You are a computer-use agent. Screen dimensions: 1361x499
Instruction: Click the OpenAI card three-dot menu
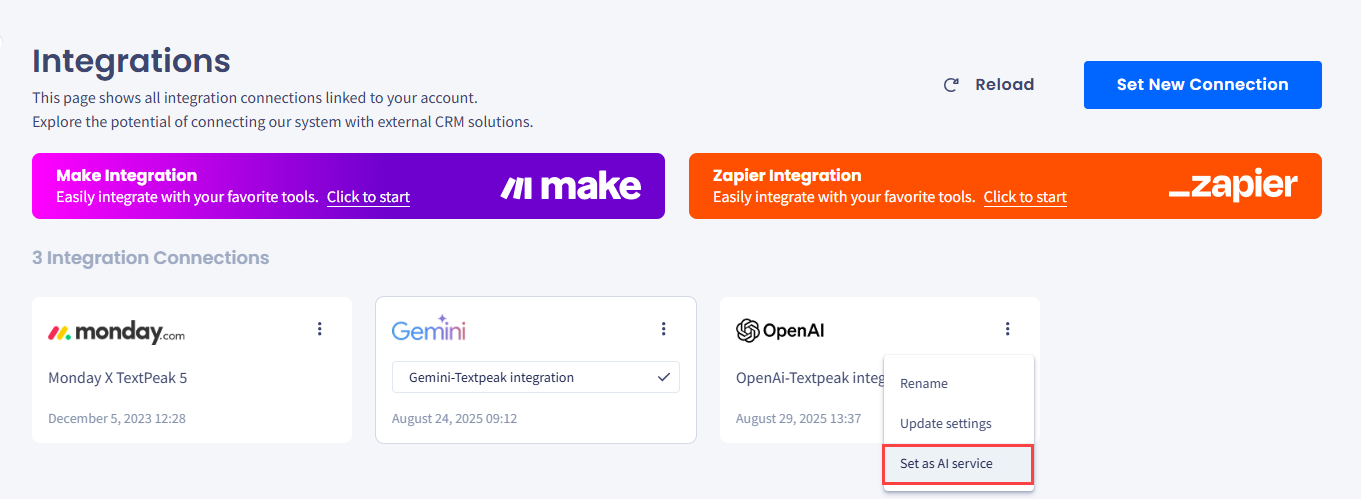tap(1008, 328)
